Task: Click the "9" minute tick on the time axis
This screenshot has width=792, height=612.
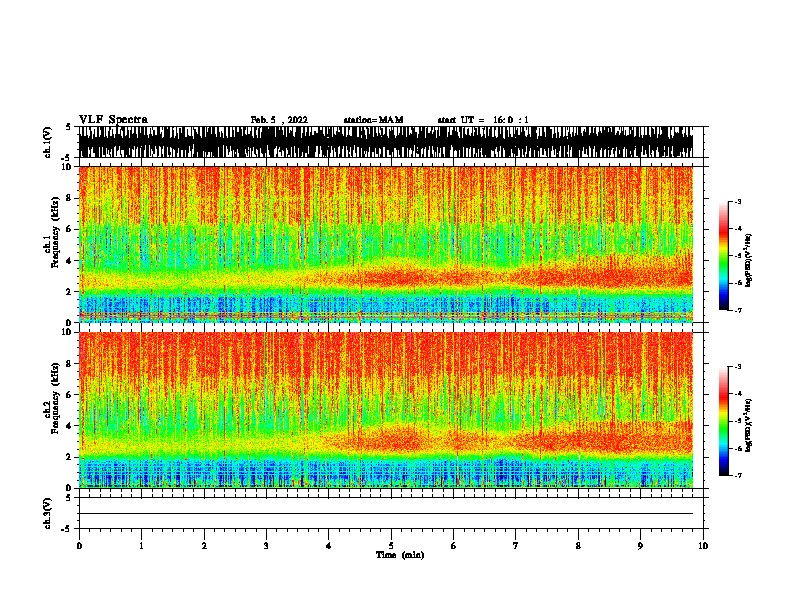Action: (x=640, y=545)
